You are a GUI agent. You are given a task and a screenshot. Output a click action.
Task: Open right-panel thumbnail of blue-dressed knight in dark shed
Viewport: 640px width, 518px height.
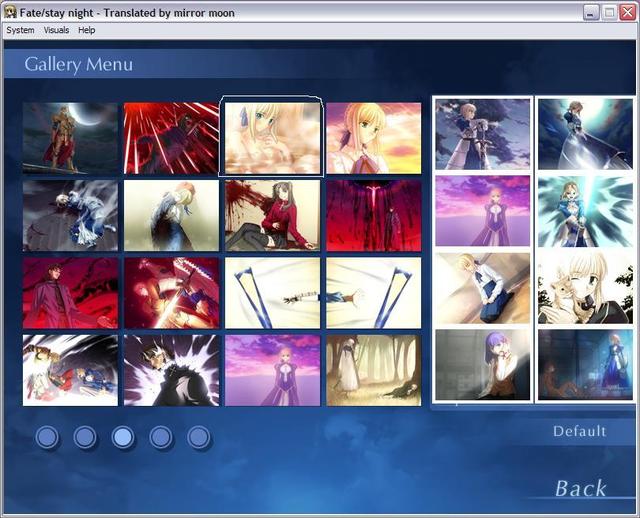click(x=585, y=365)
